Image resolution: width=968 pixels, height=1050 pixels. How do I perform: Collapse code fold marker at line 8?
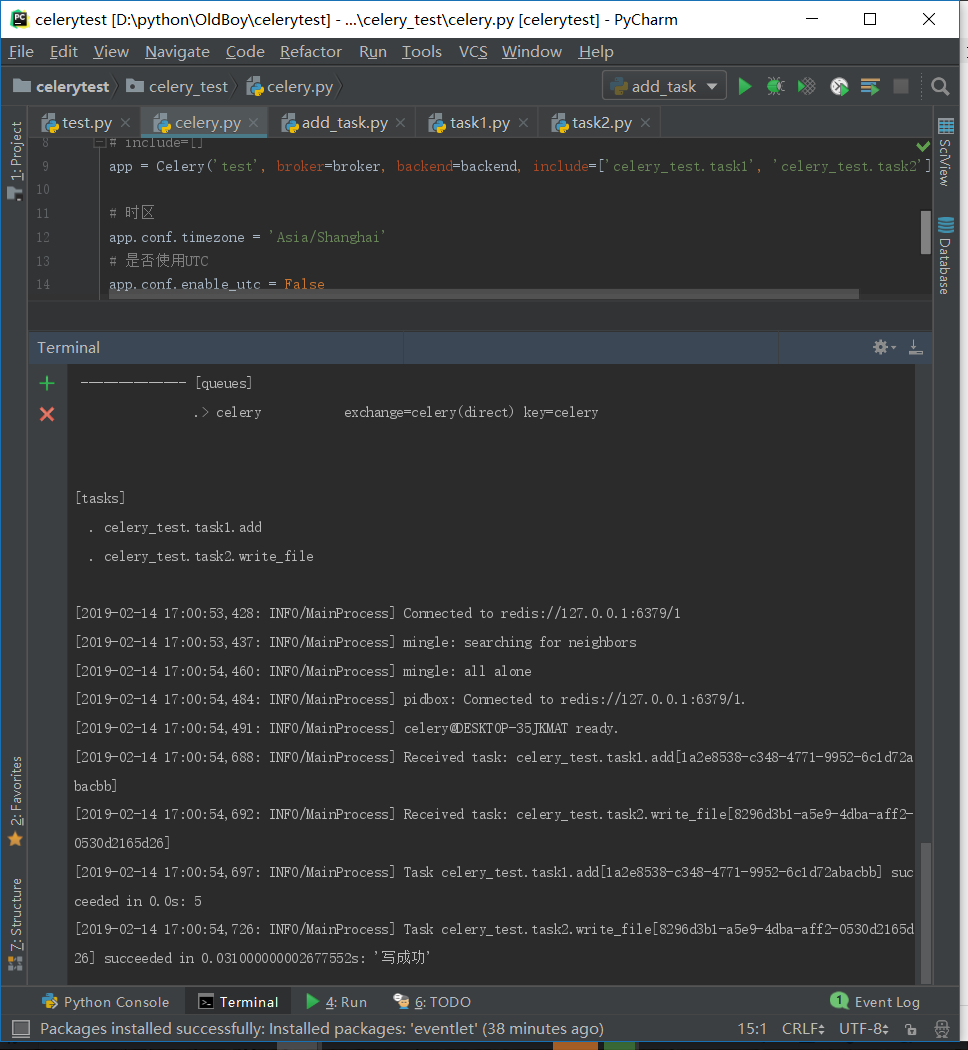tap(100, 143)
